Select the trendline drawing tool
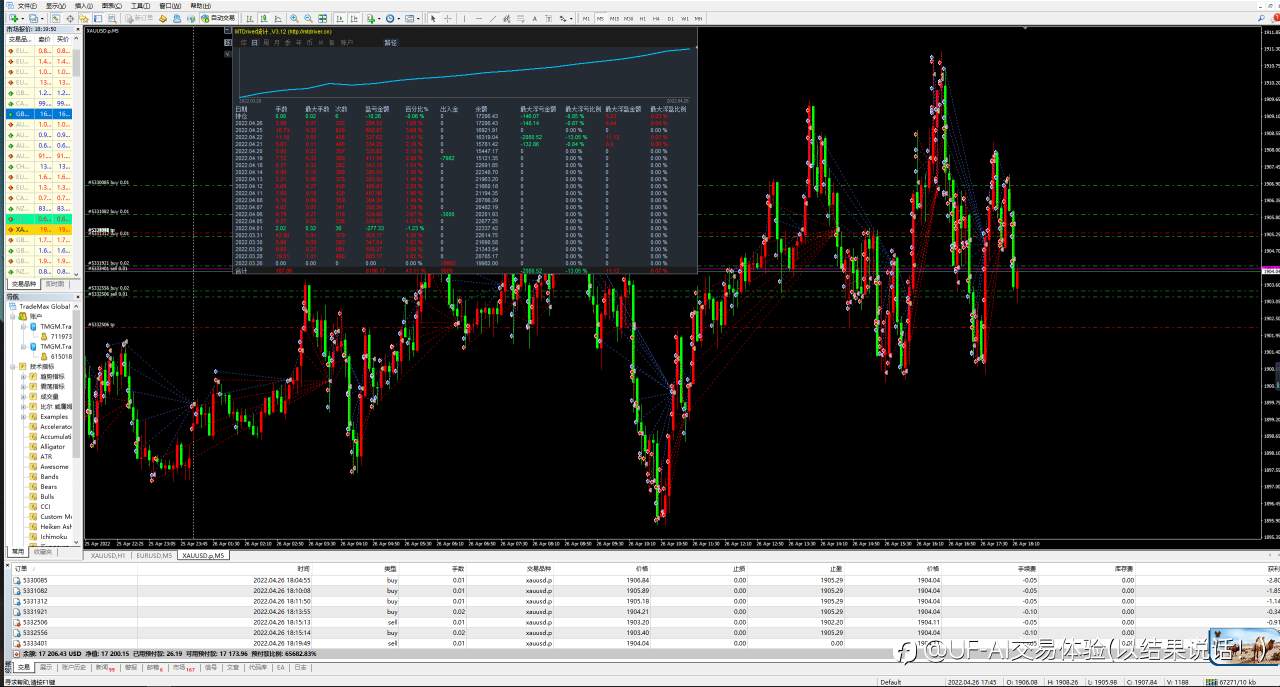This screenshot has height=687, width=1280. [x=493, y=18]
